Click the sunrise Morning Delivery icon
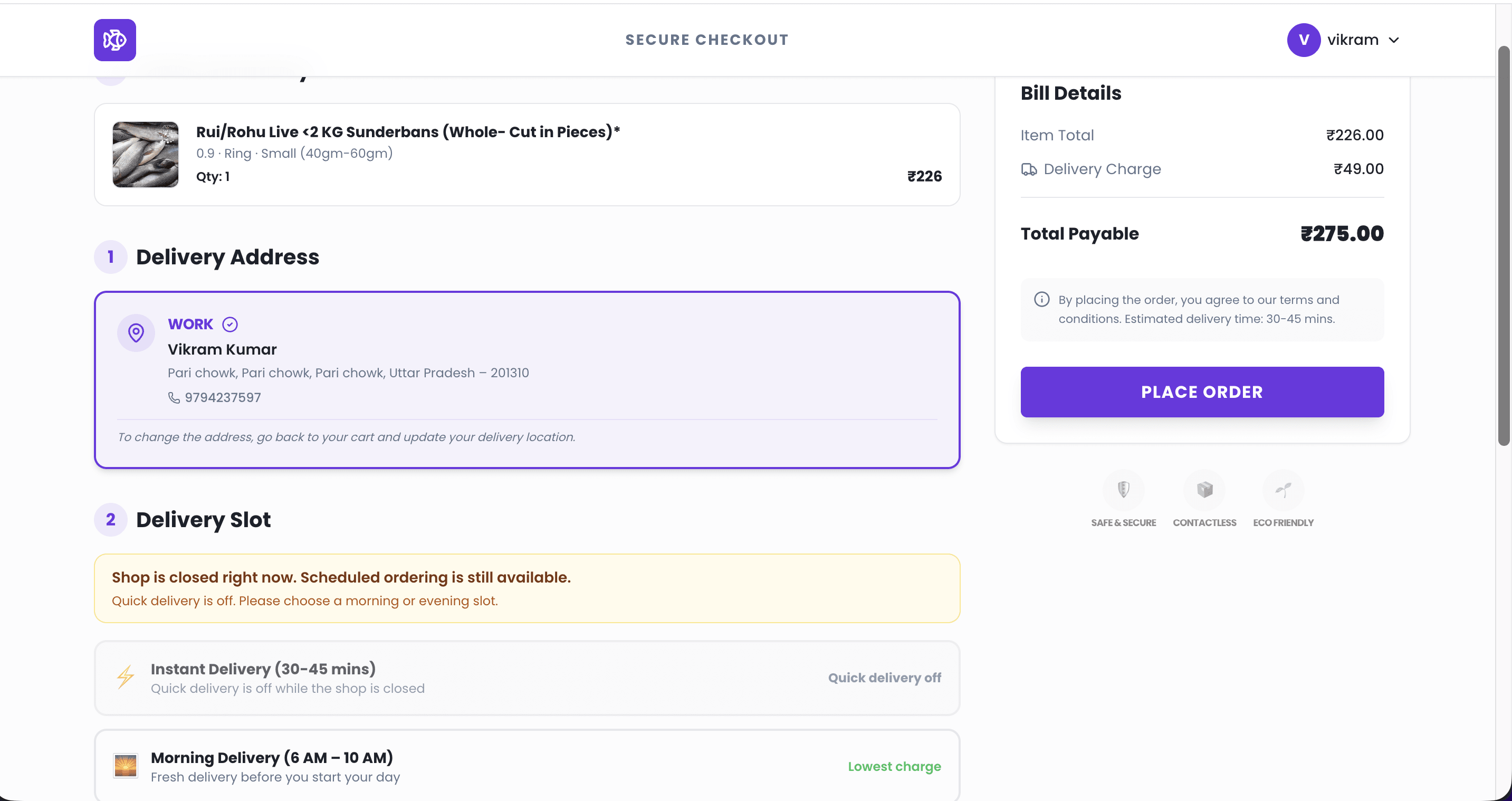 pyautogui.click(x=125, y=766)
